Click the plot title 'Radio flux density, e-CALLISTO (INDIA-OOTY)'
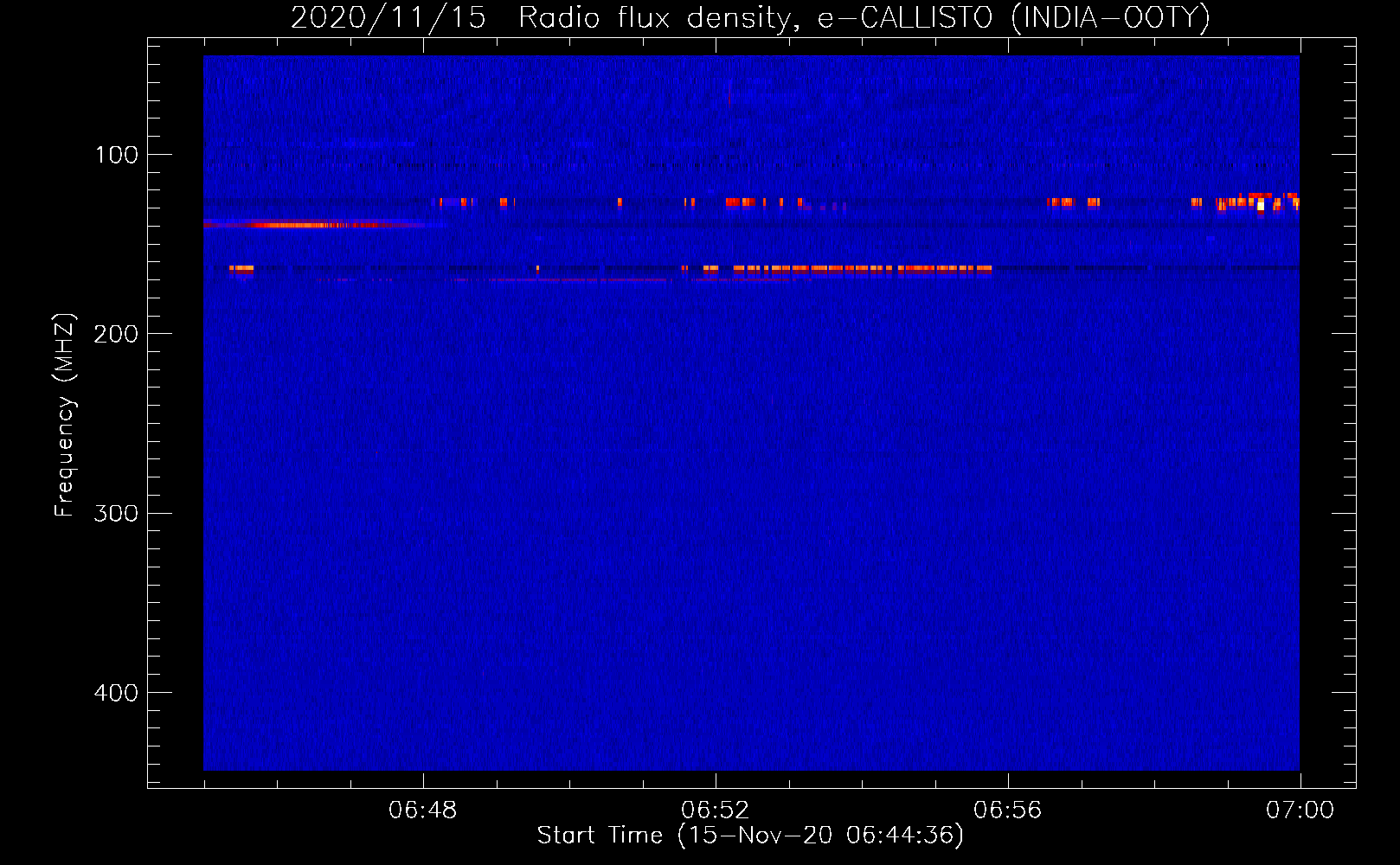 pyautogui.click(x=864, y=17)
